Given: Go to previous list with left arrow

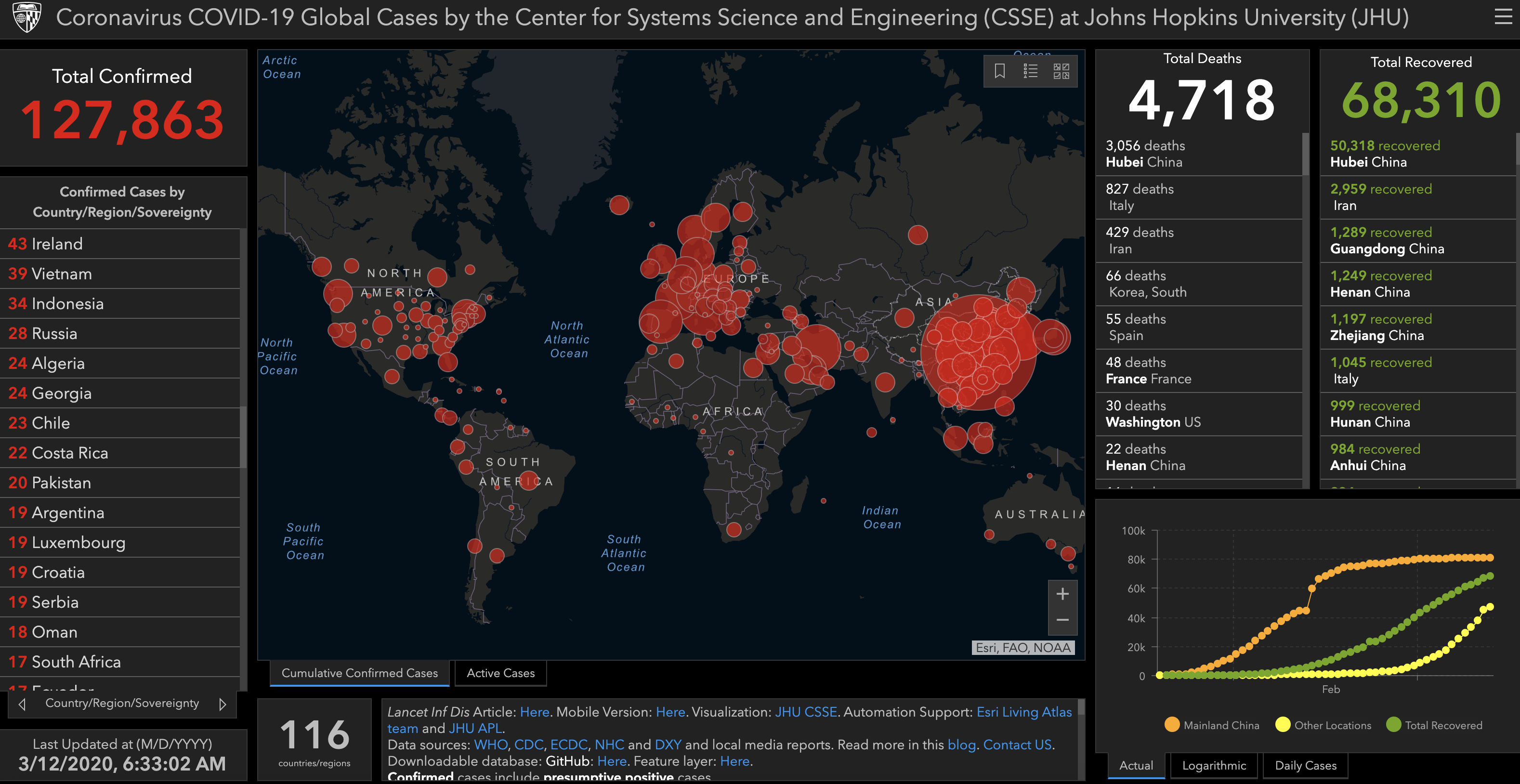Looking at the screenshot, I should tap(23, 705).
